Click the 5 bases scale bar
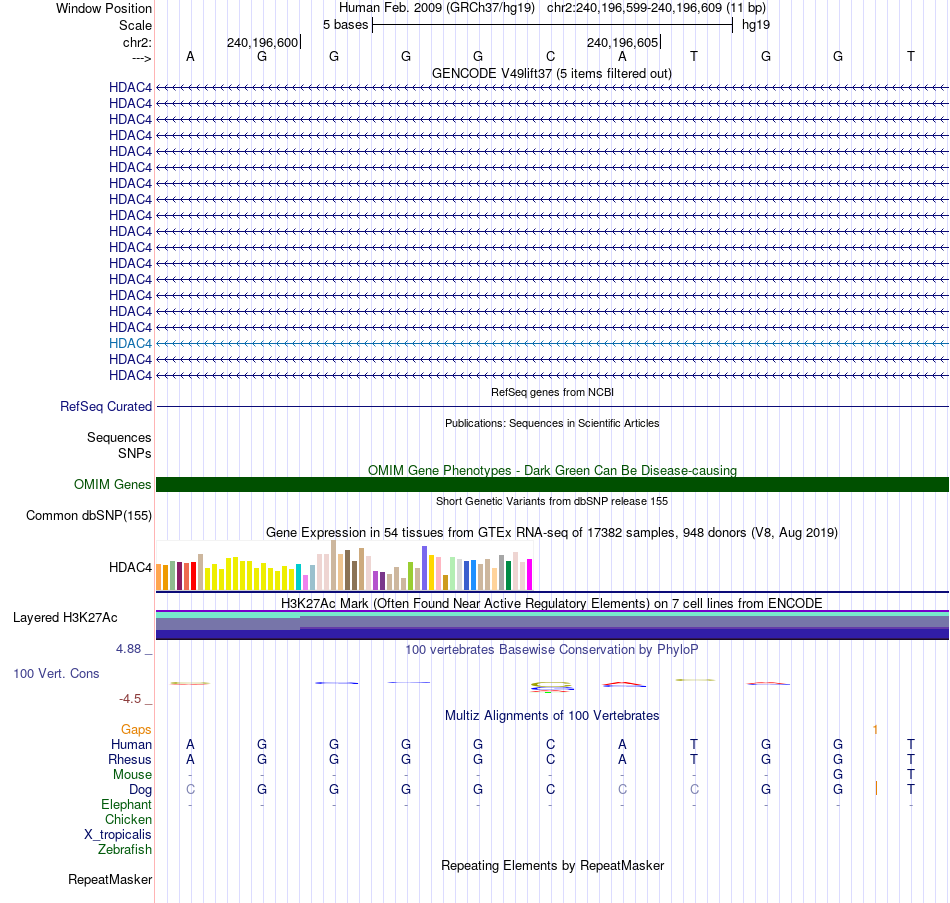The height and width of the screenshot is (903, 950). [x=553, y=25]
